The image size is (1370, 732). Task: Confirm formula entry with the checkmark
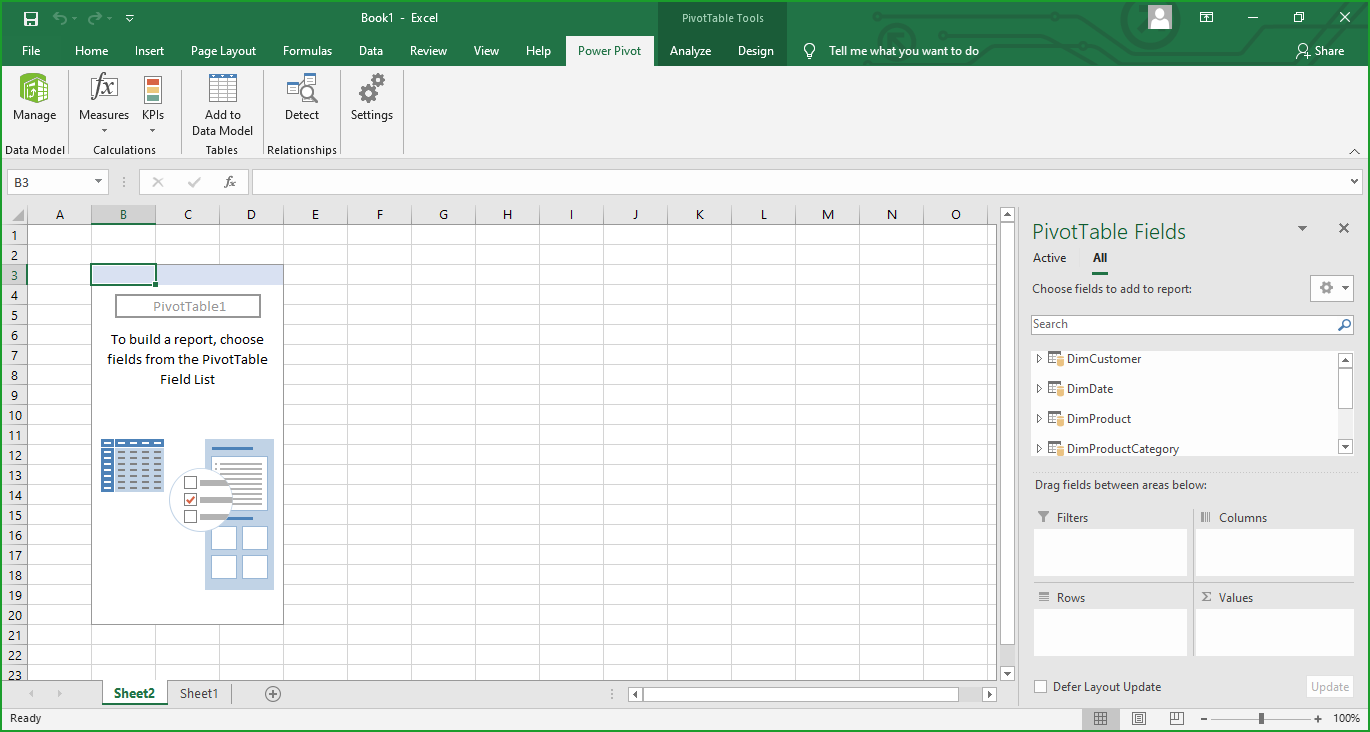click(194, 182)
